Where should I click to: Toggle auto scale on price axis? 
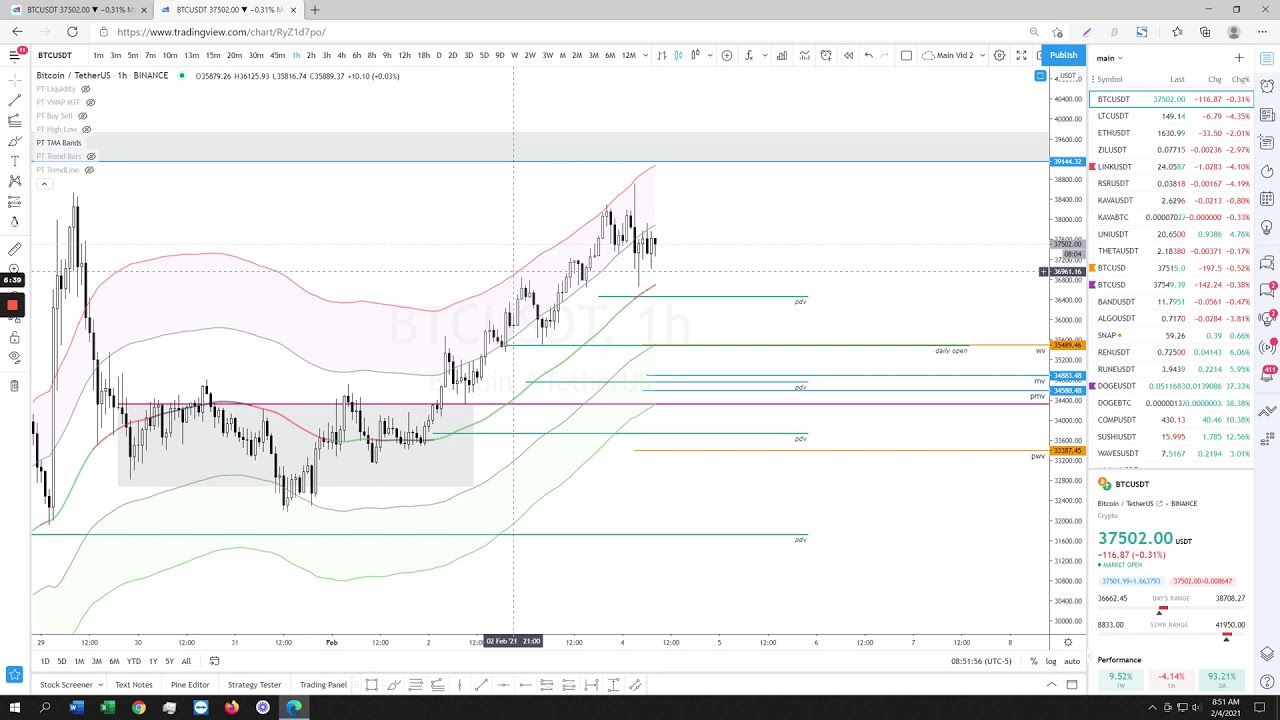click(1072, 661)
